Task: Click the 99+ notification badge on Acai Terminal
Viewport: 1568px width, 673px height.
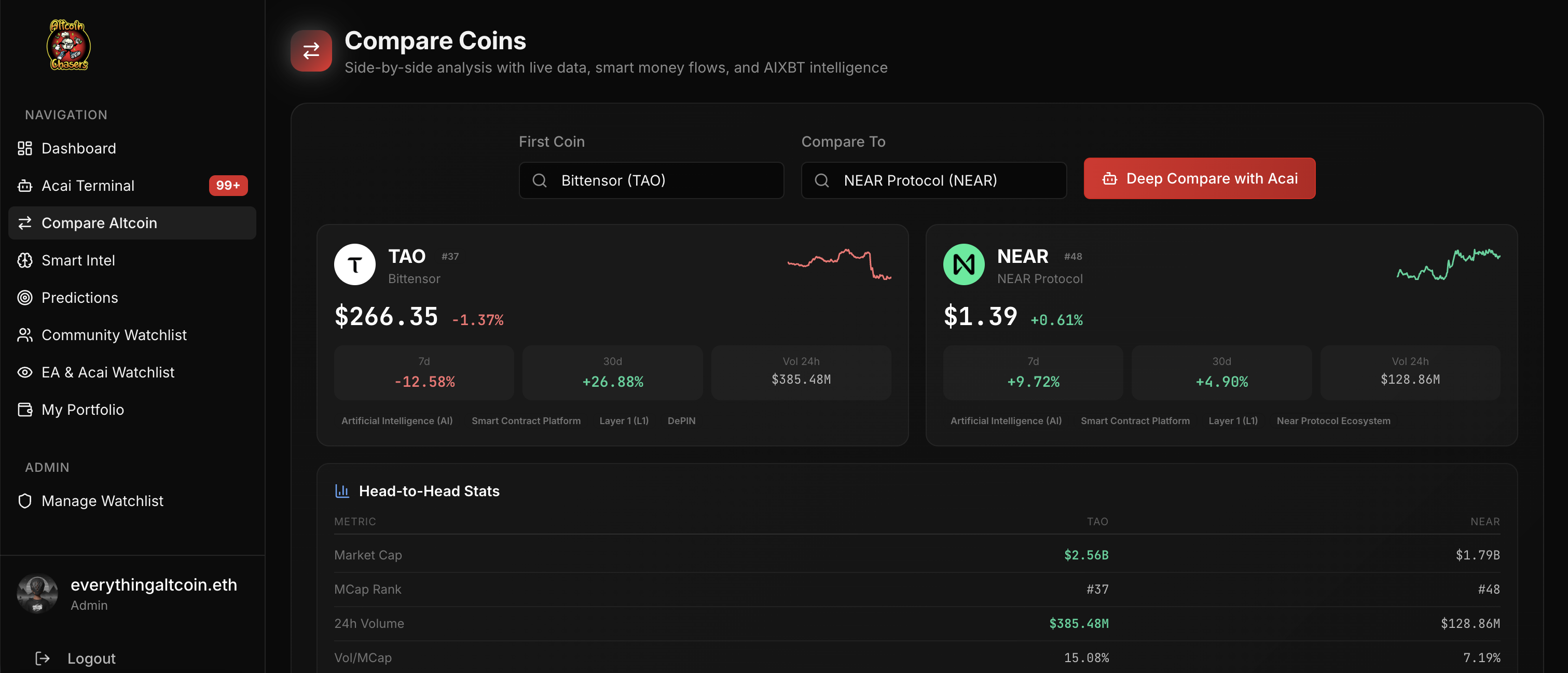Action: (228, 186)
